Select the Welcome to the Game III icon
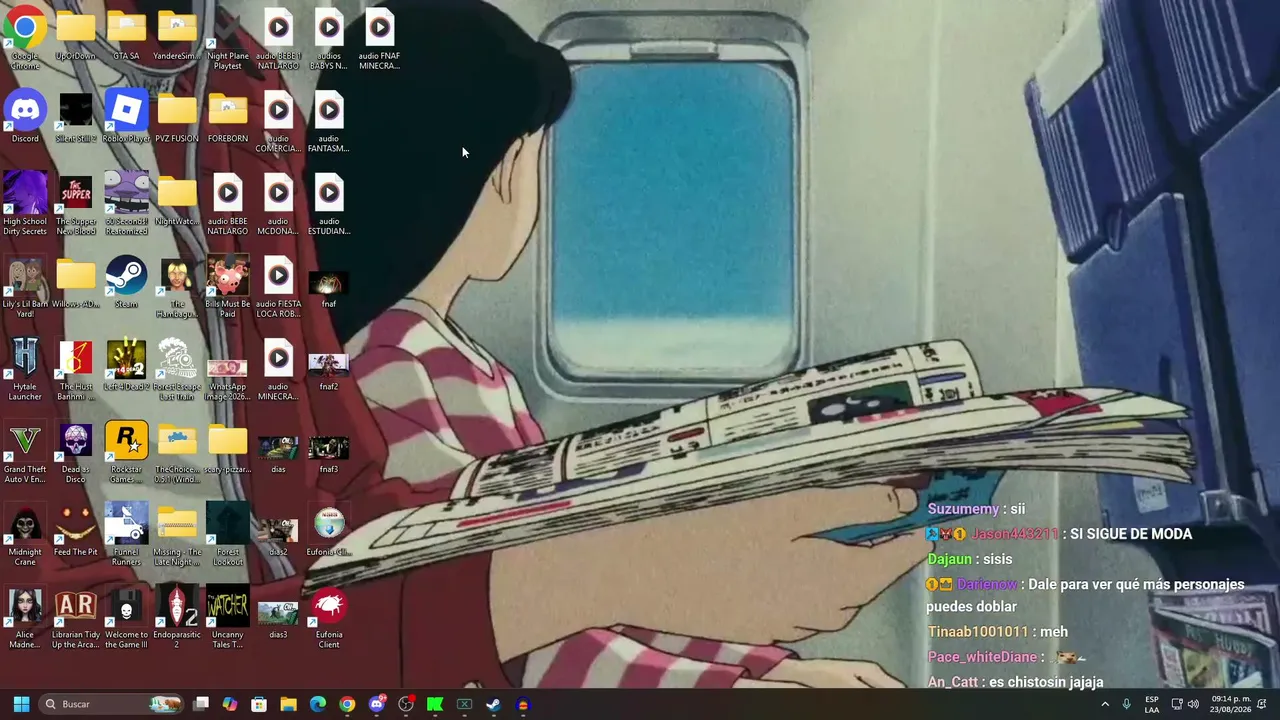 pyautogui.click(x=126, y=619)
